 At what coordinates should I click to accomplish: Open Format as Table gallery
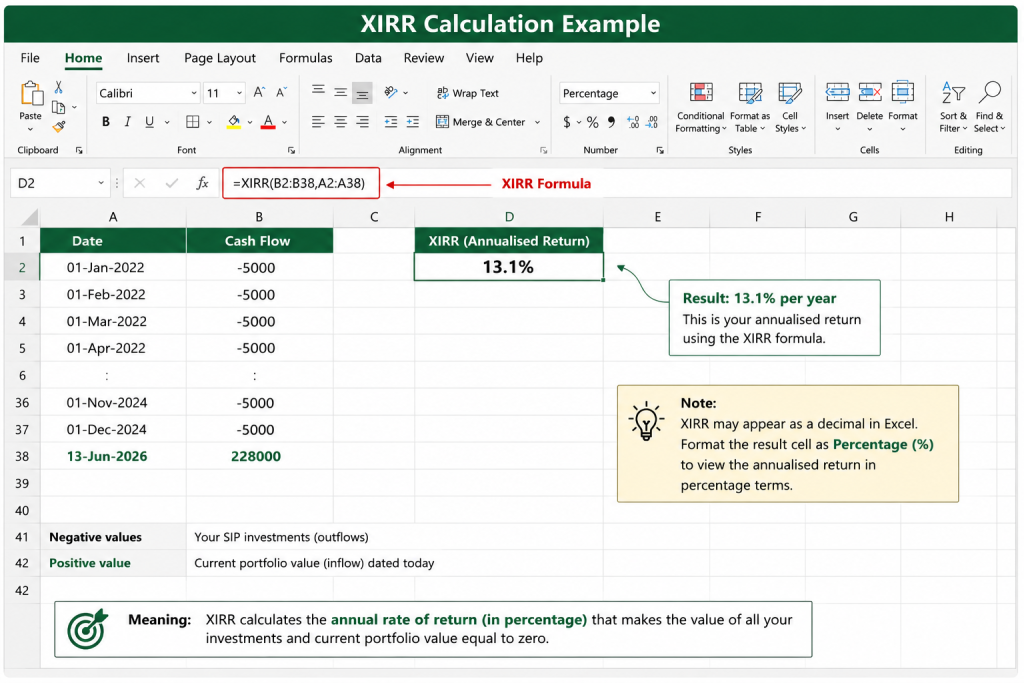[750, 107]
